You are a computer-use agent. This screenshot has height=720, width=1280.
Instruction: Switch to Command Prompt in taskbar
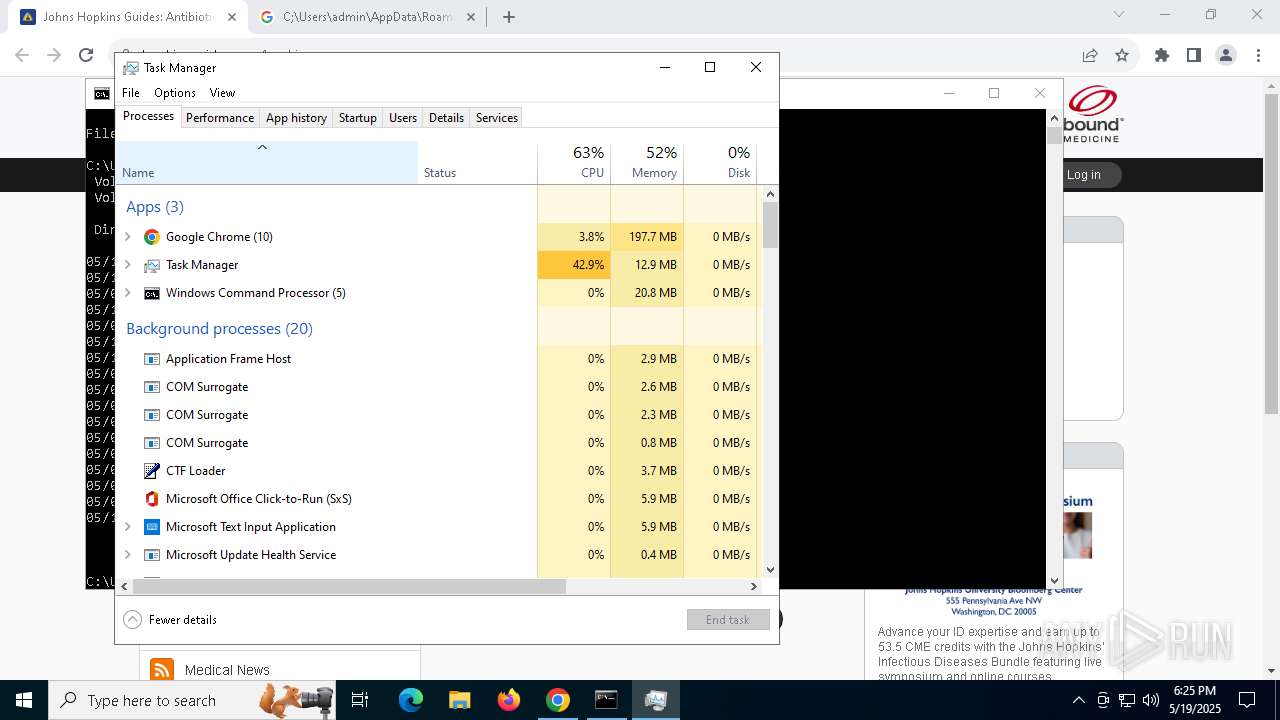(606, 700)
